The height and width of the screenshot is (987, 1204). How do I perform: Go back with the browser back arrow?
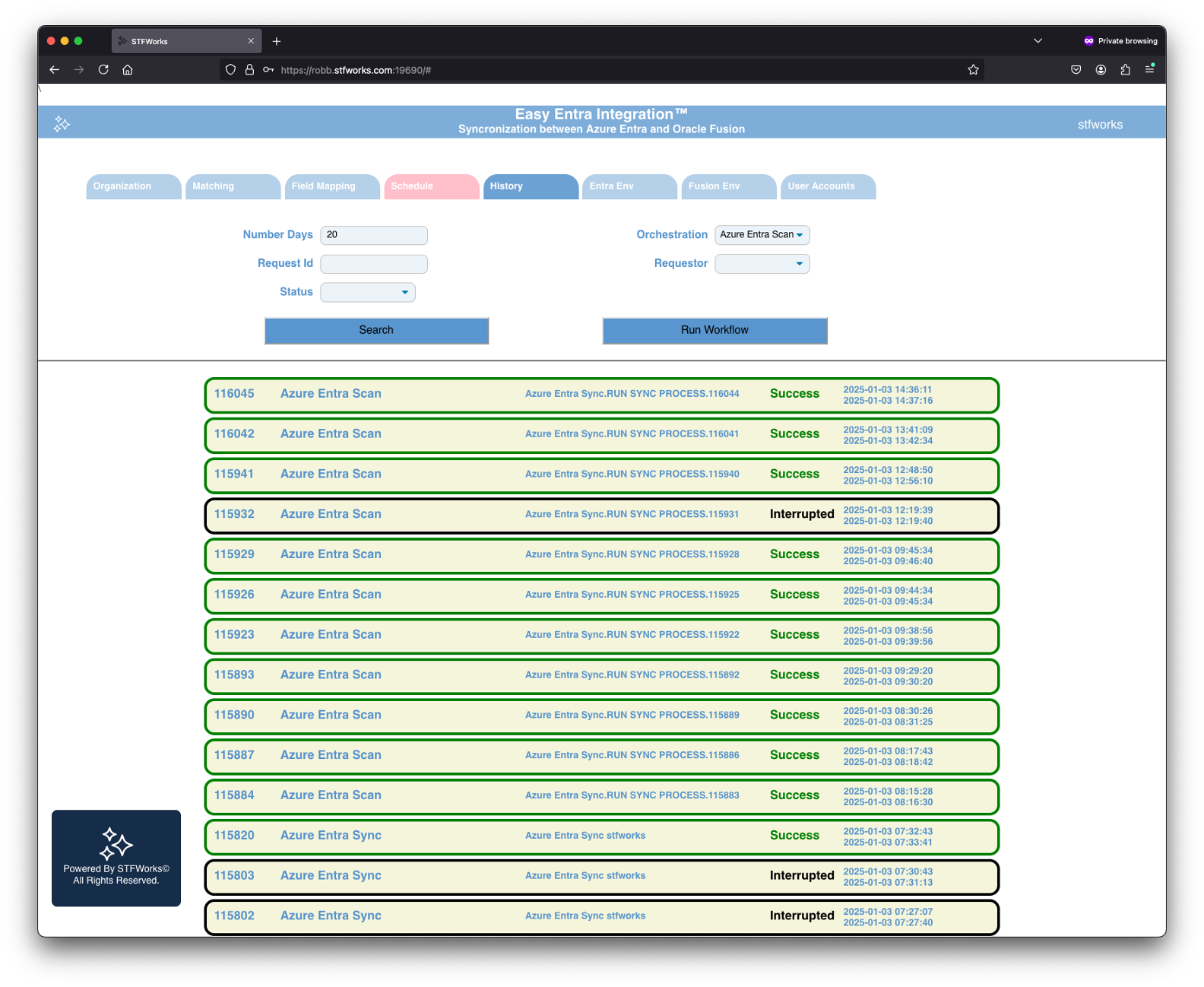[55, 70]
